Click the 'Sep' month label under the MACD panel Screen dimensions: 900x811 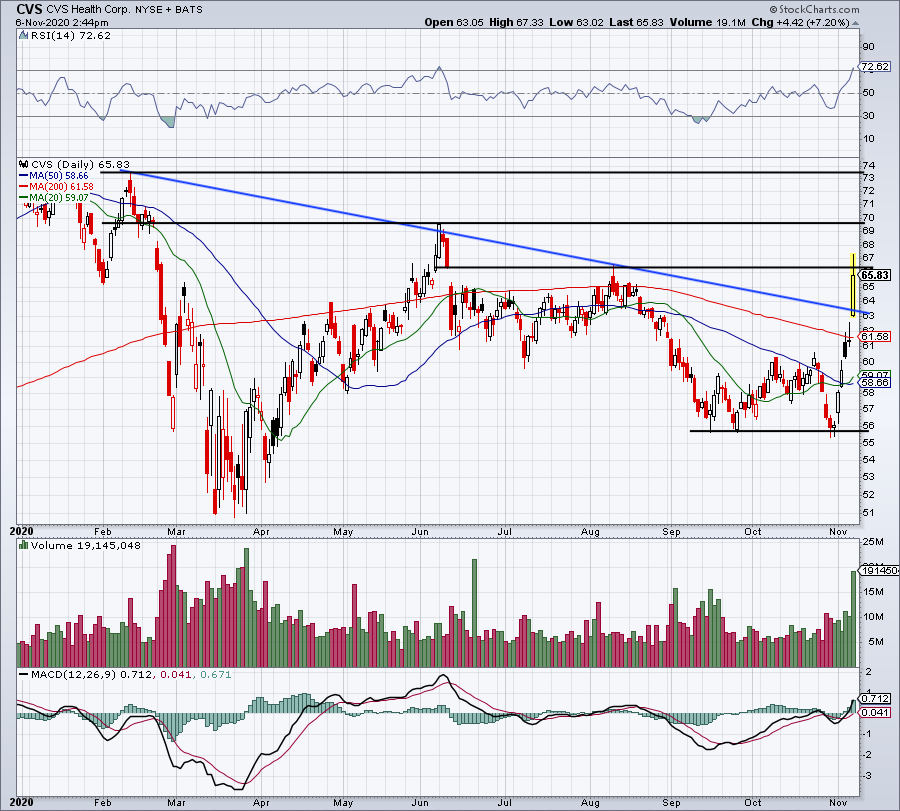[x=671, y=802]
